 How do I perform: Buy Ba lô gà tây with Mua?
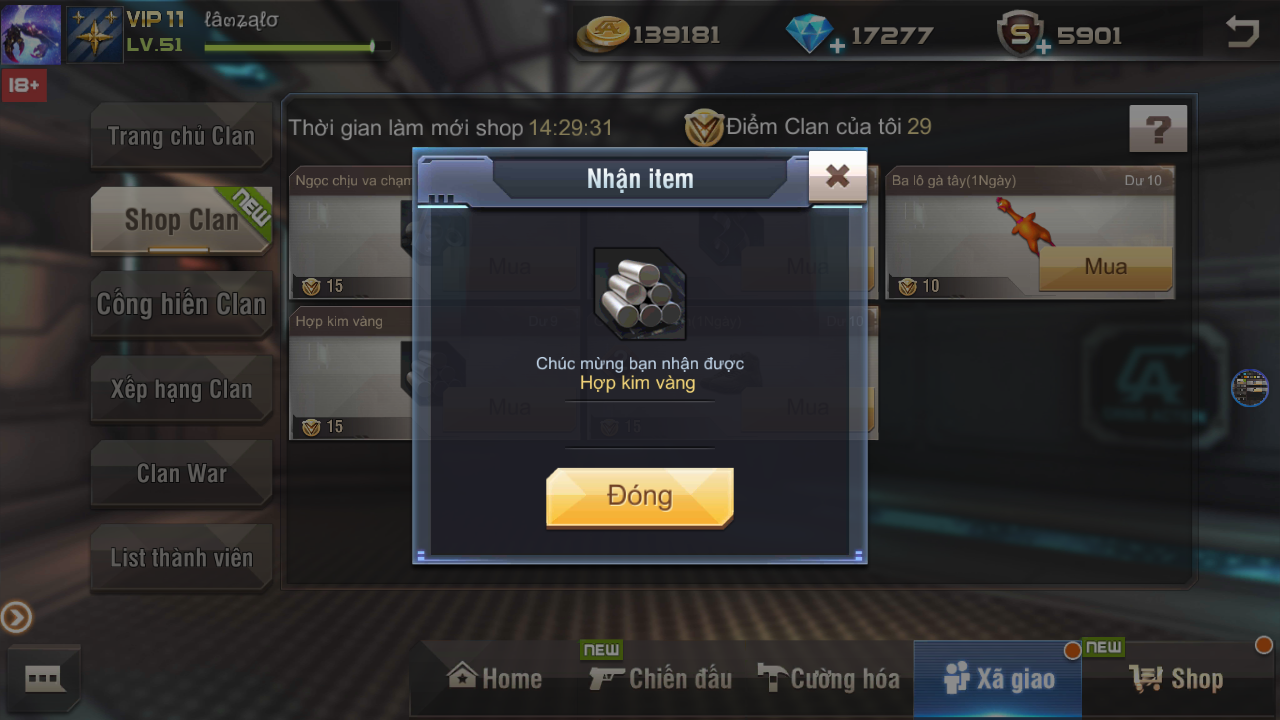click(x=1105, y=268)
